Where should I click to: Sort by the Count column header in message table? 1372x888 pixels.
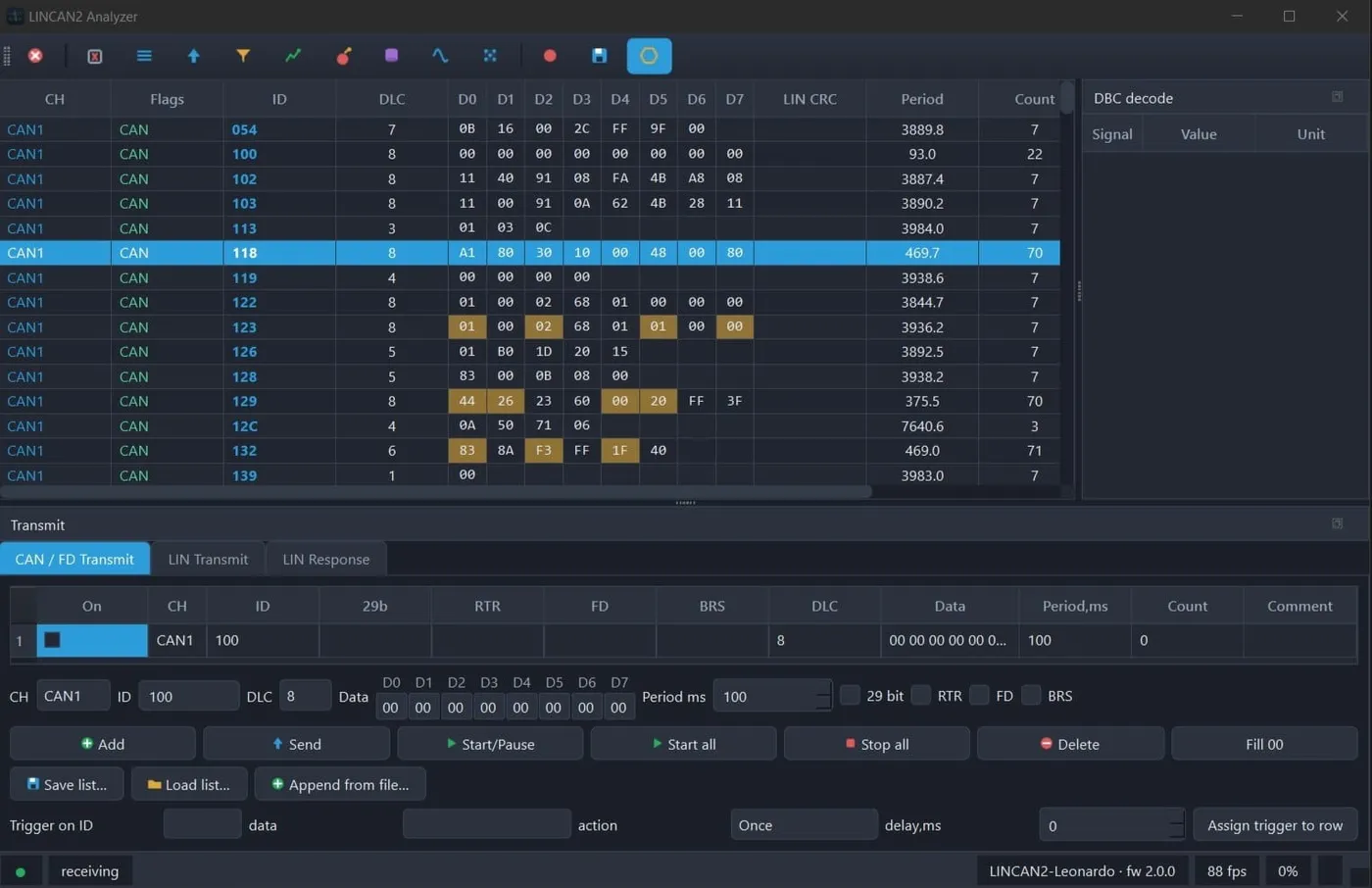tap(1019, 99)
